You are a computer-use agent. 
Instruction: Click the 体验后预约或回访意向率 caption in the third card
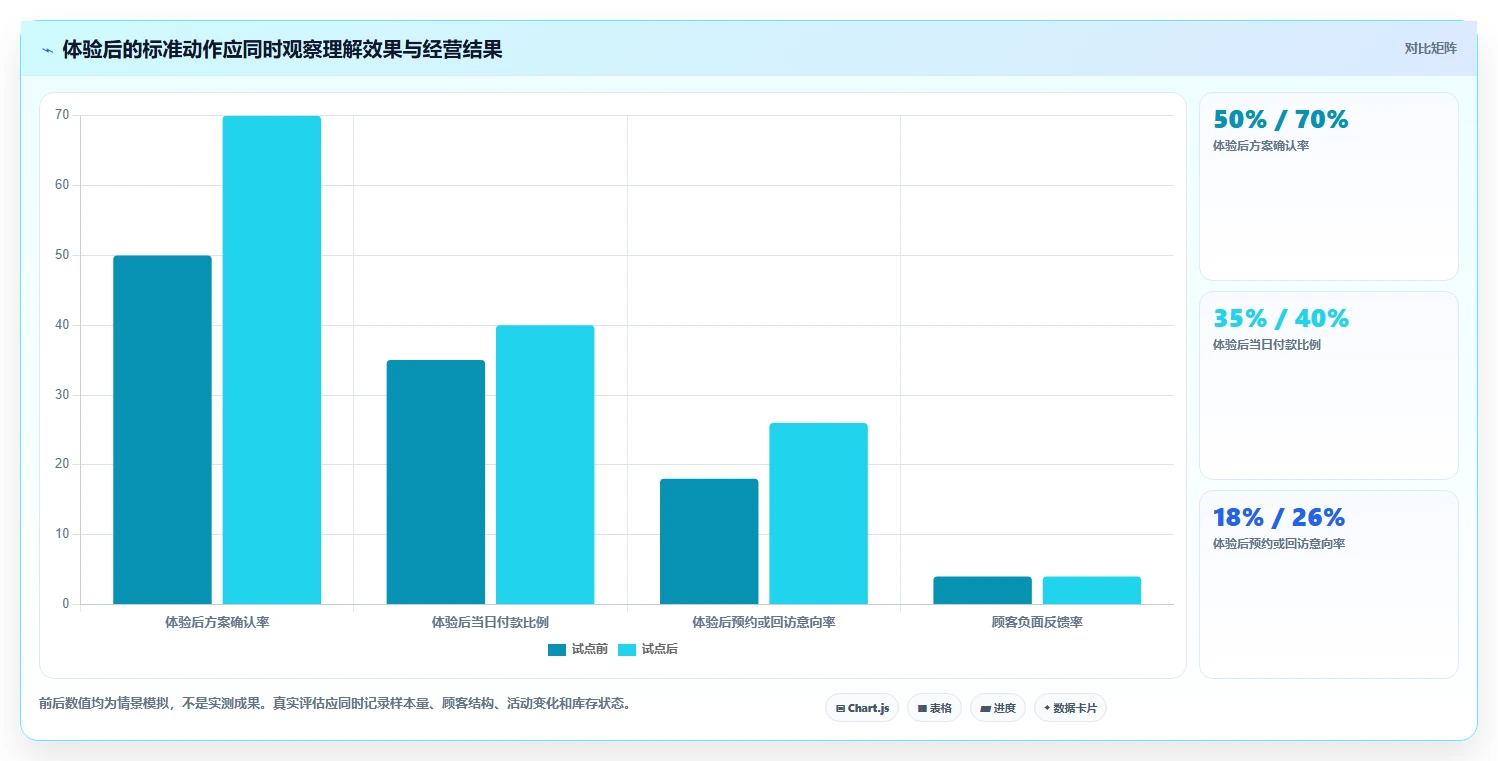click(1279, 544)
